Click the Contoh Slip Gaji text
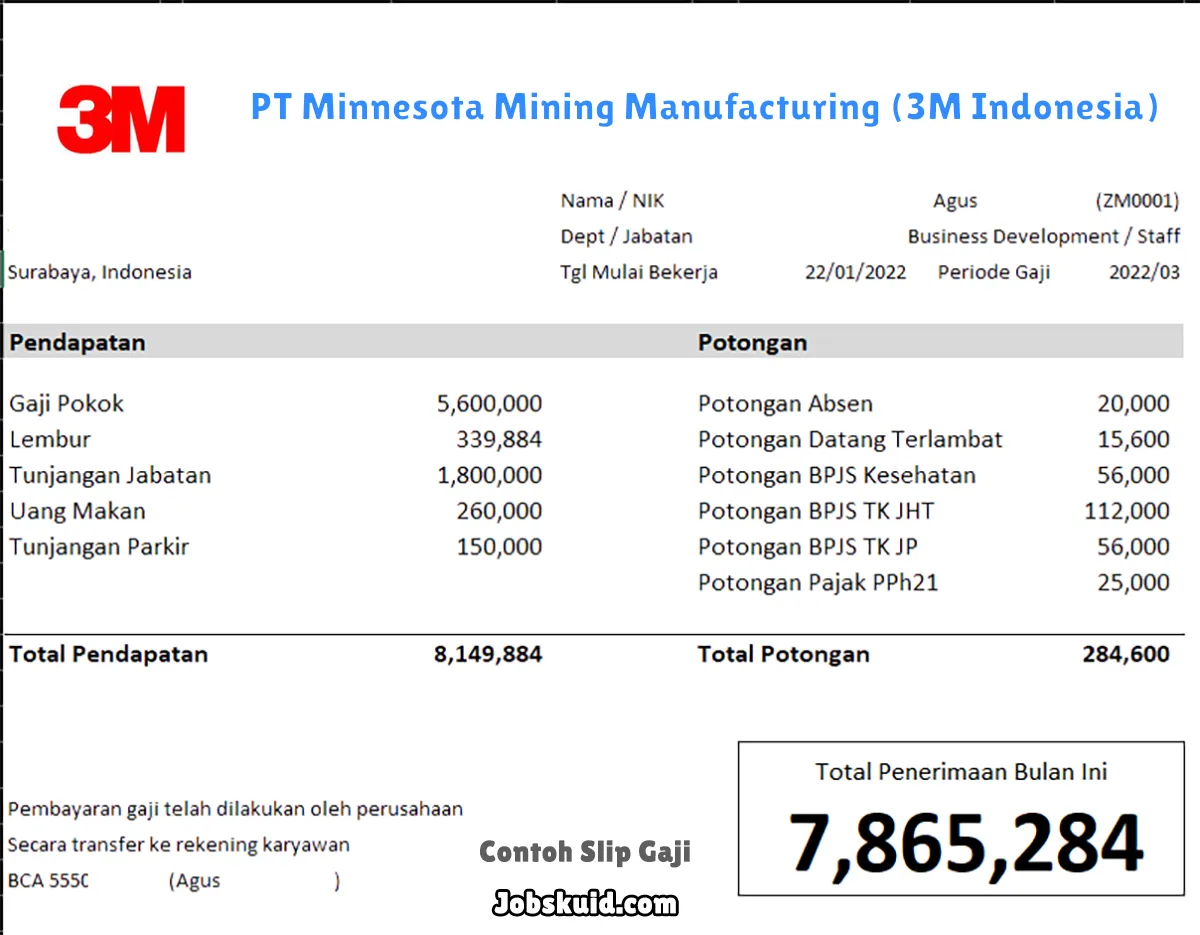Screen dimensions: 1200x935 click(x=585, y=852)
